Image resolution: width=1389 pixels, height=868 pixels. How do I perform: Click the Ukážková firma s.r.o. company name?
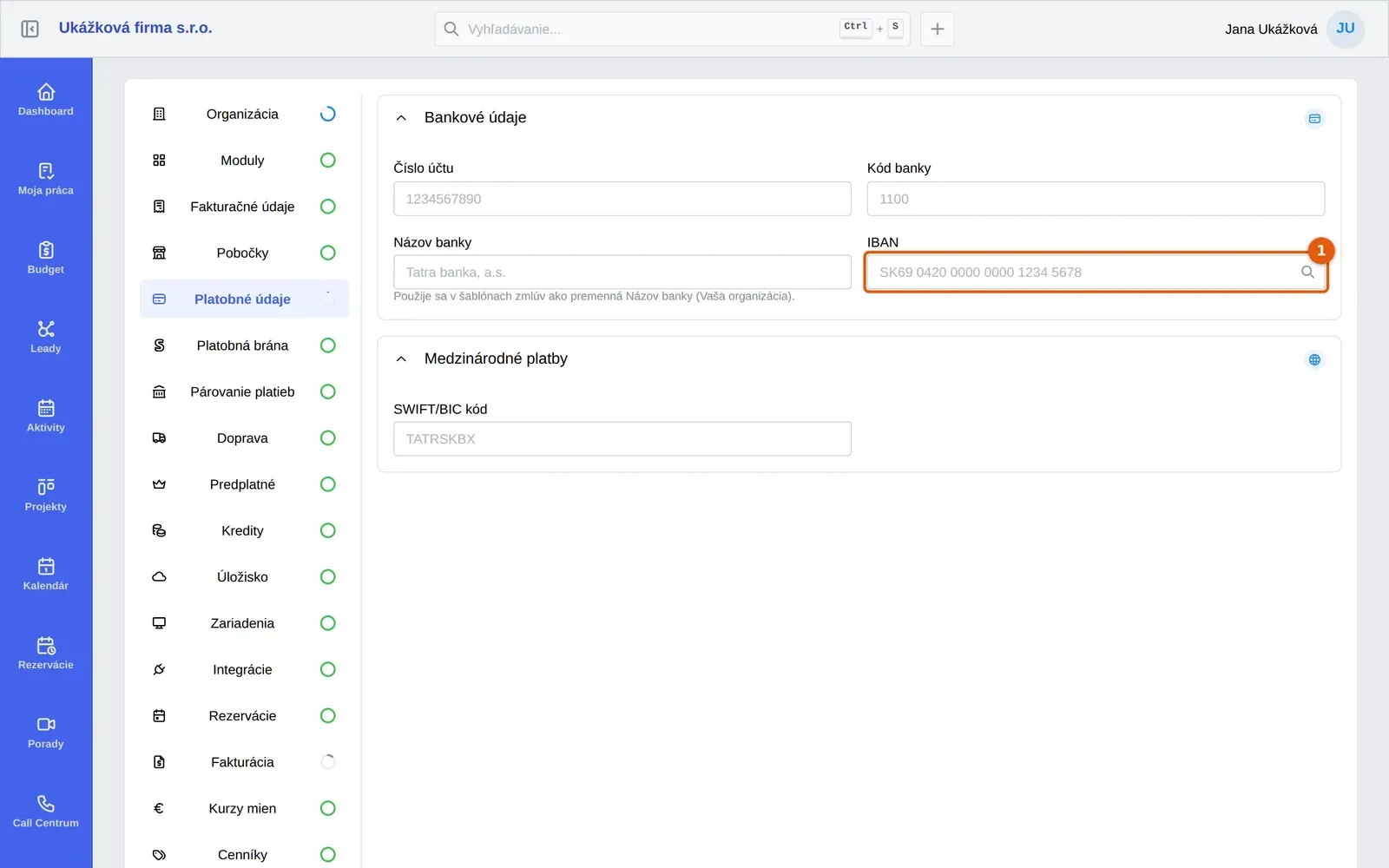(135, 28)
